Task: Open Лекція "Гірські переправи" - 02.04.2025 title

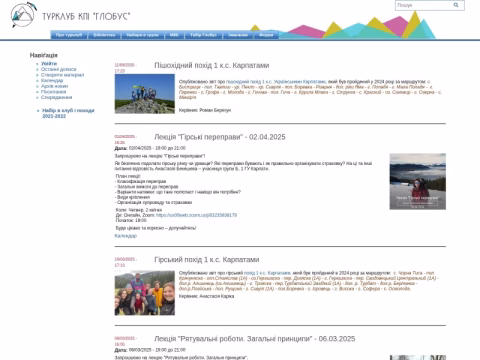Action: click(219, 137)
